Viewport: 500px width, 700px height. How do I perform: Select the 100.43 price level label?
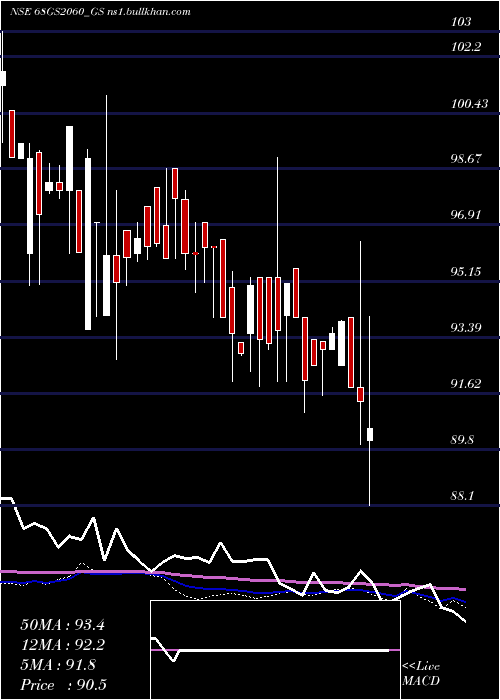coord(469,104)
